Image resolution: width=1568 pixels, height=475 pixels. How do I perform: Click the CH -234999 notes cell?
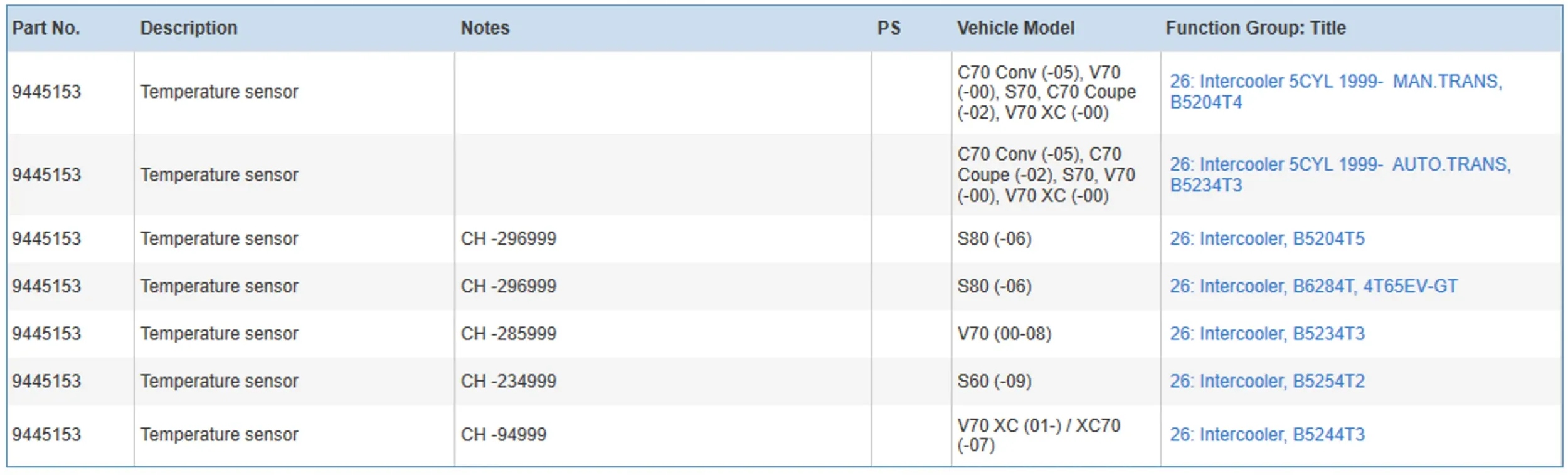508,381
